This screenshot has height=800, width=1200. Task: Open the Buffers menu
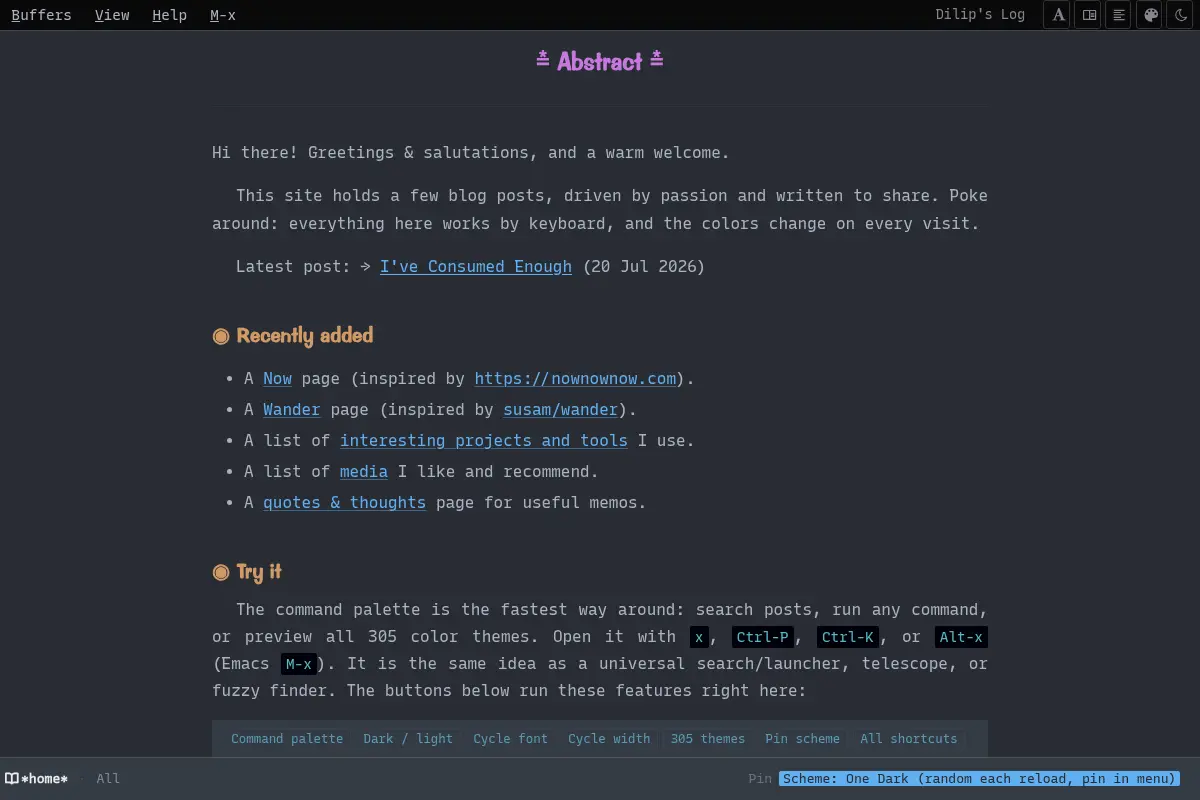[41, 15]
